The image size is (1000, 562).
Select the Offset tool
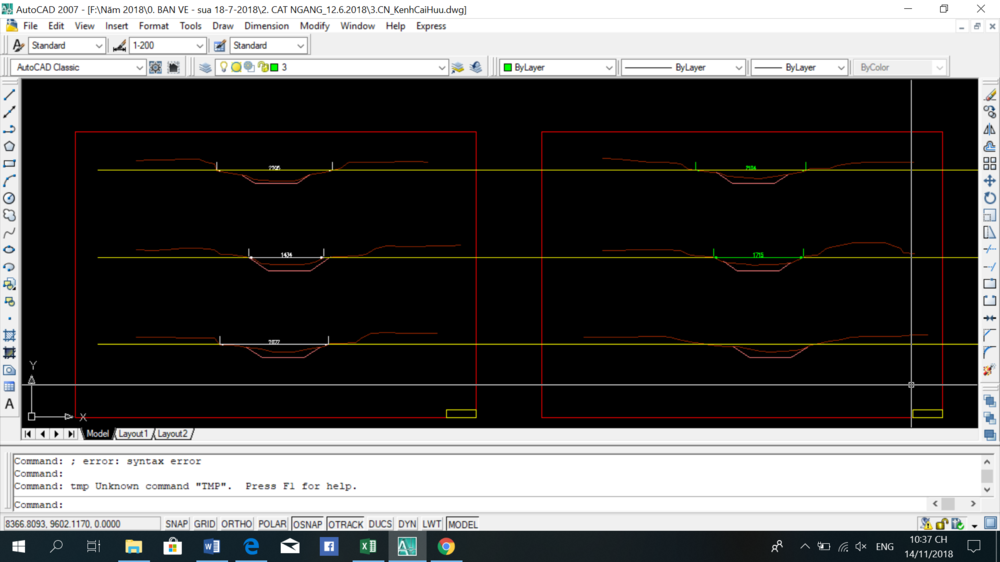pos(990,147)
